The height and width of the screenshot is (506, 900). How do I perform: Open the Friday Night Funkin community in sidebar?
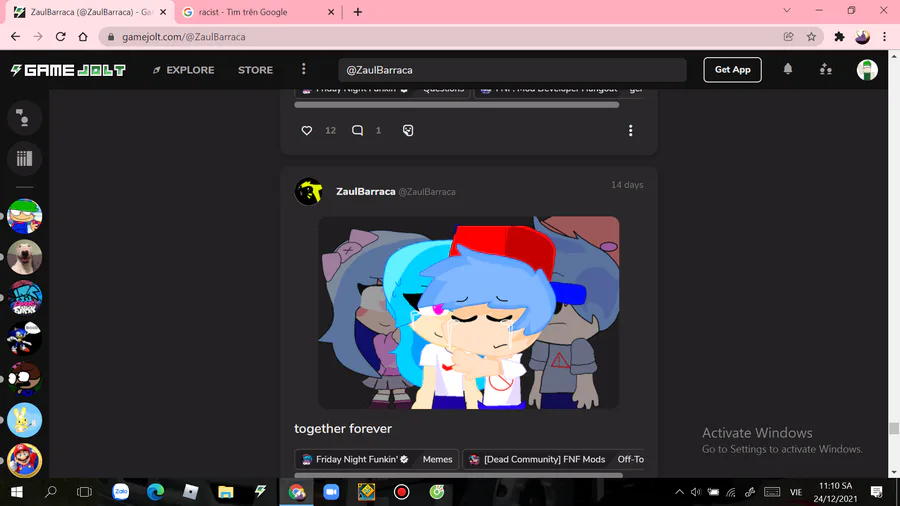pos(24,298)
